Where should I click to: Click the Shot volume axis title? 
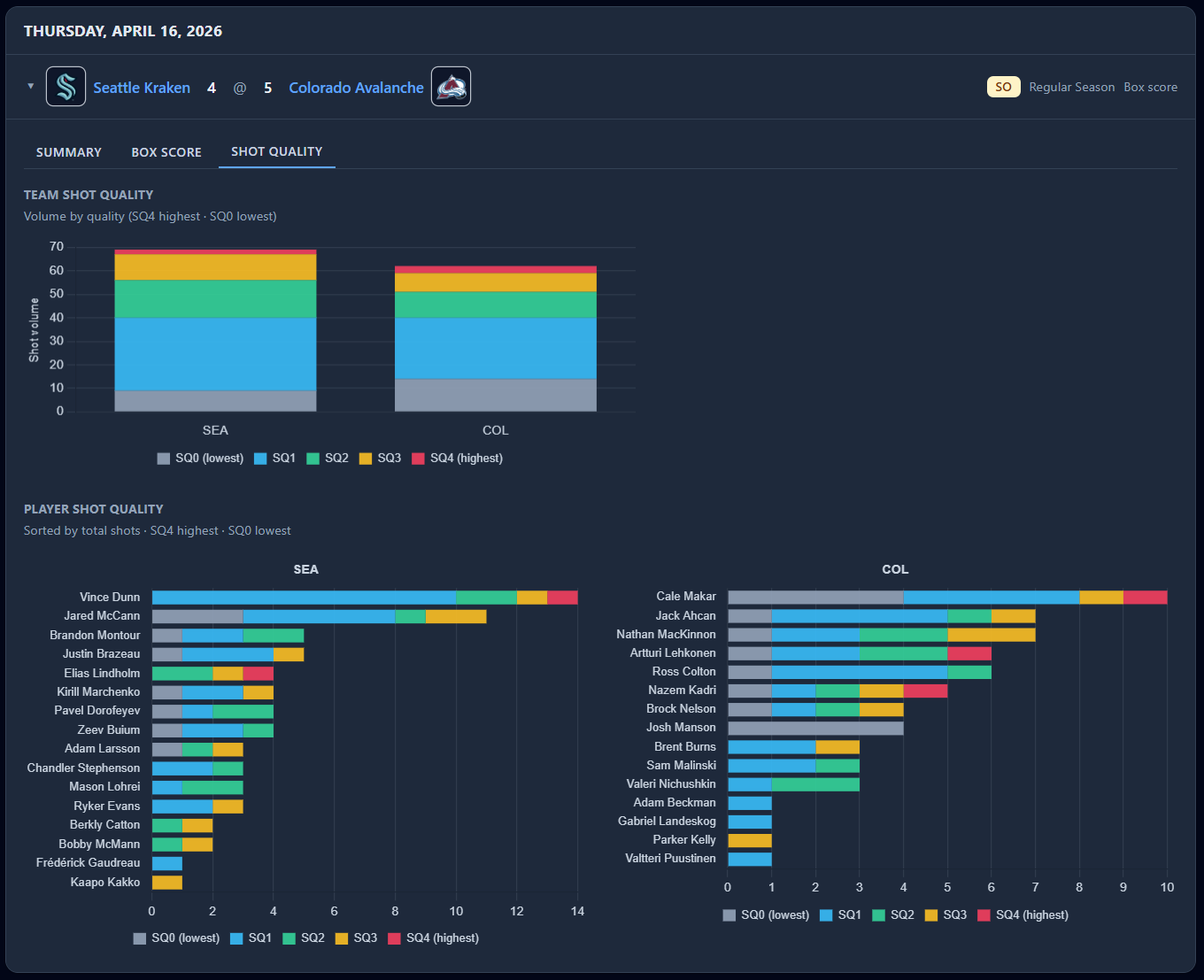pos(35,329)
